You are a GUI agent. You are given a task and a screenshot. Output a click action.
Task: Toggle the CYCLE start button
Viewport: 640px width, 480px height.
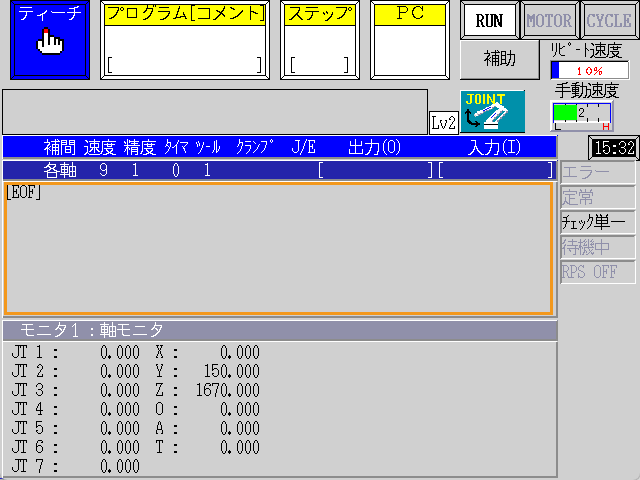(x=609, y=20)
